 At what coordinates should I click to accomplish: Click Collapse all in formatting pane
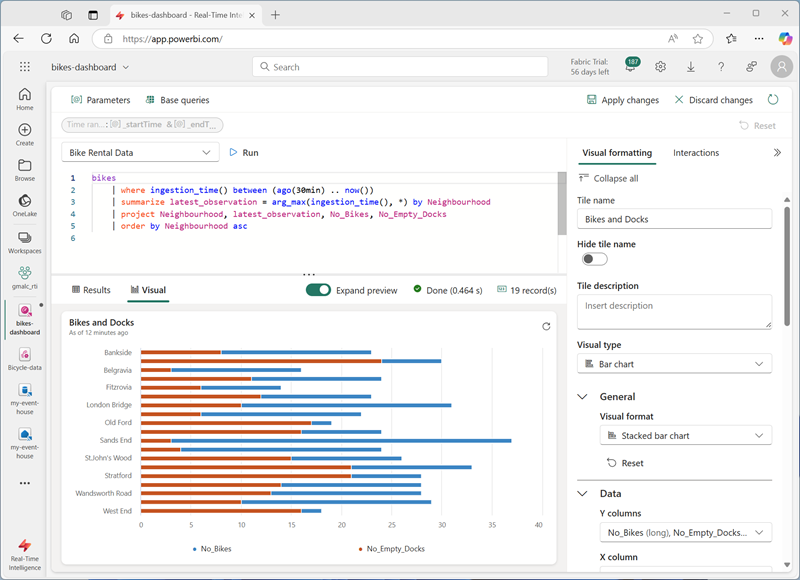tap(608, 179)
